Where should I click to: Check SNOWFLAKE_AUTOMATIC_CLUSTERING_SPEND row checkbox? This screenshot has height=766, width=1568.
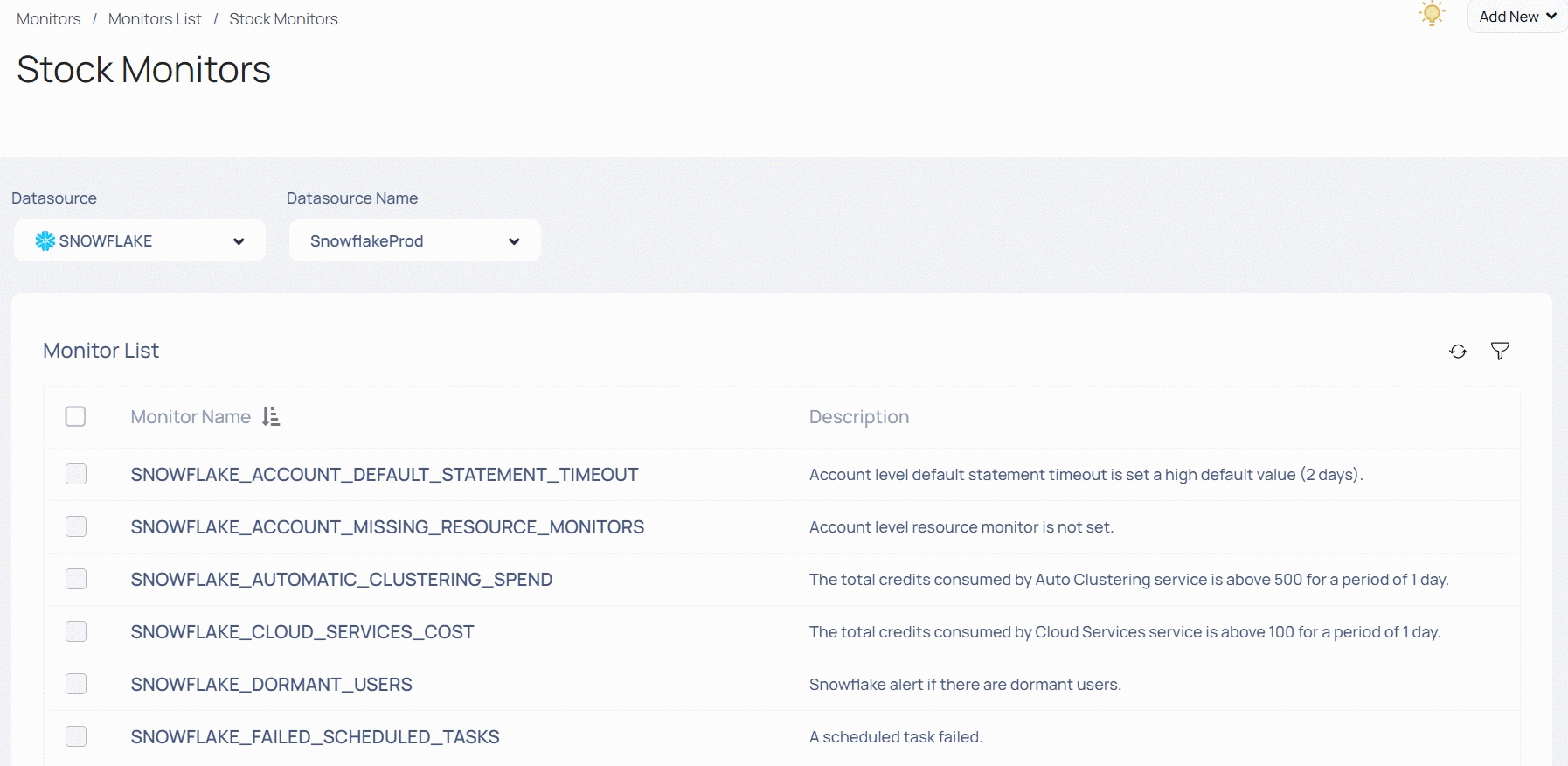coord(76,579)
